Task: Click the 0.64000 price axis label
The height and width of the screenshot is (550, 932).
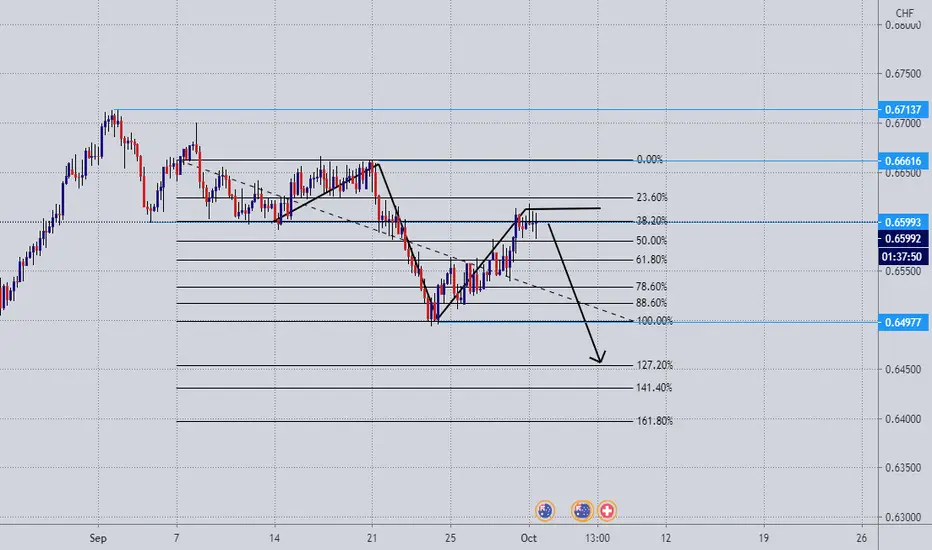Action: pos(903,419)
